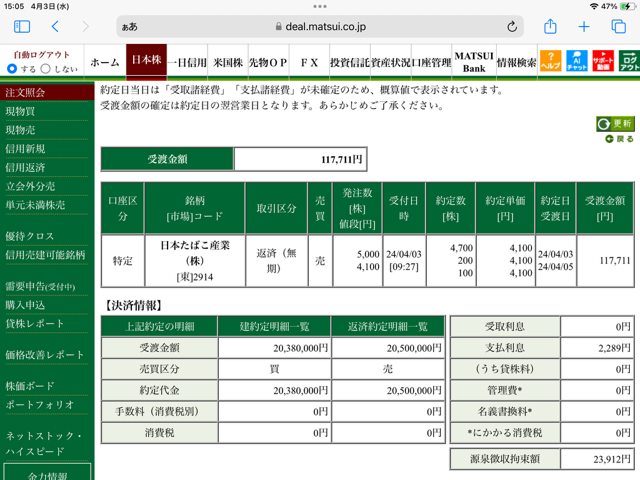
Task: Open the 日本株 tab
Action: coord(147,60)
